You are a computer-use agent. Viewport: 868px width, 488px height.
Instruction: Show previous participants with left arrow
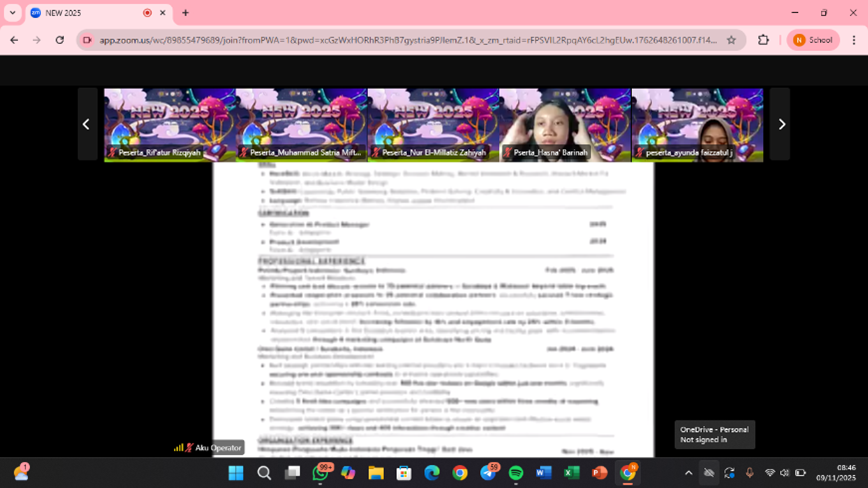pos(86,125)
